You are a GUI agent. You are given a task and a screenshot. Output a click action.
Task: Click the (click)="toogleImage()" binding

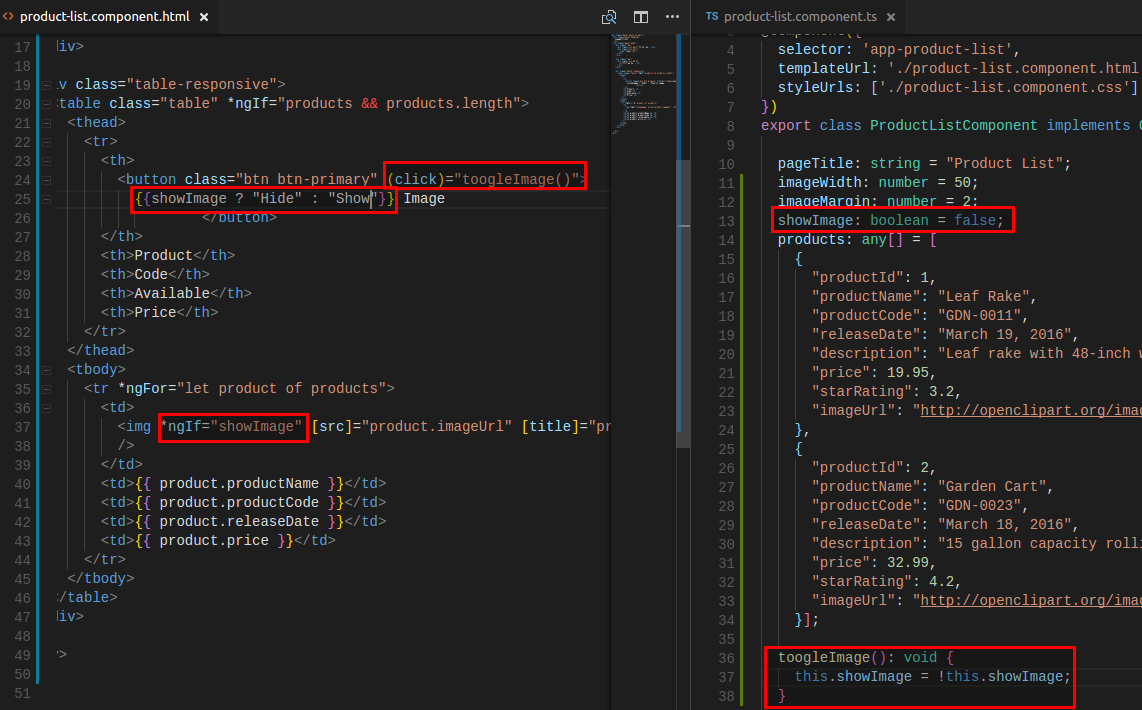coord(485,180)
